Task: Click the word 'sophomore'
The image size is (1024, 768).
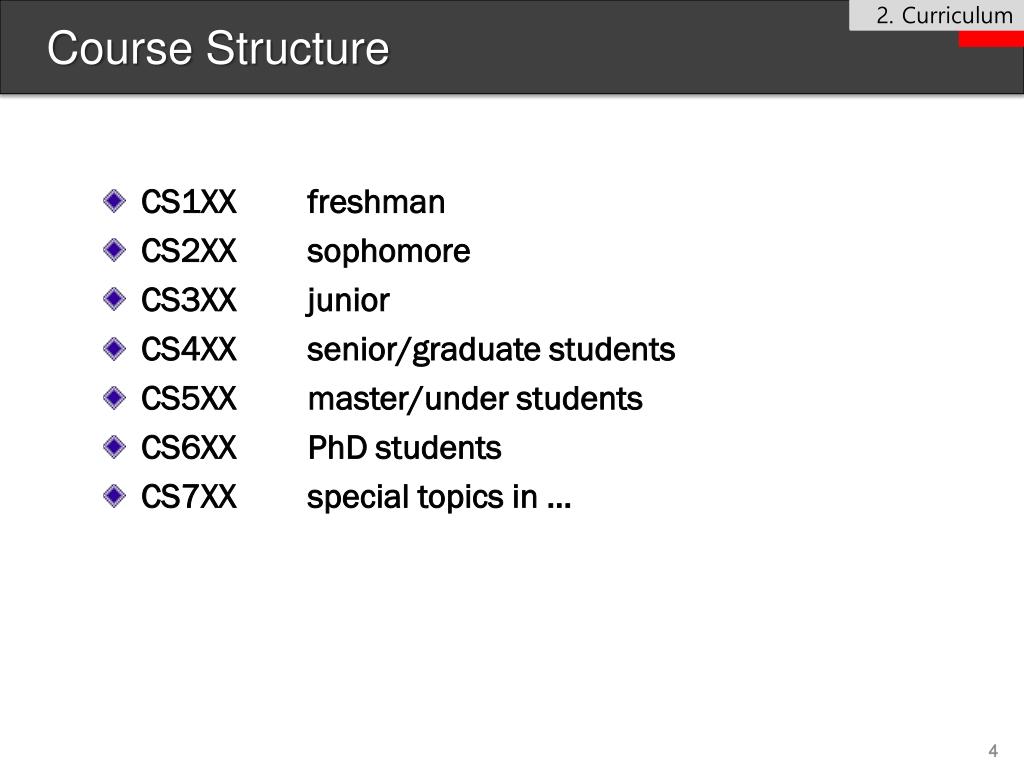Action: click(389, 251)
